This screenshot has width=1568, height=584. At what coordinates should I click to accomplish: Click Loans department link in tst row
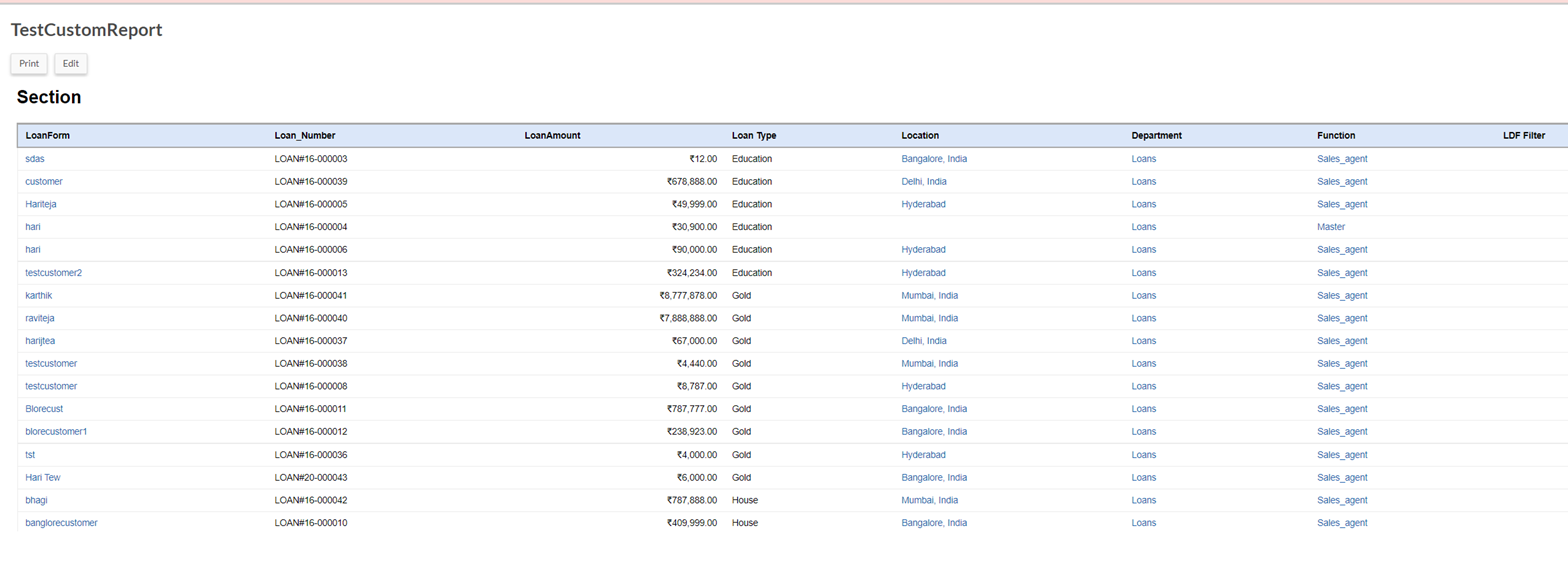coord(1143,455)
